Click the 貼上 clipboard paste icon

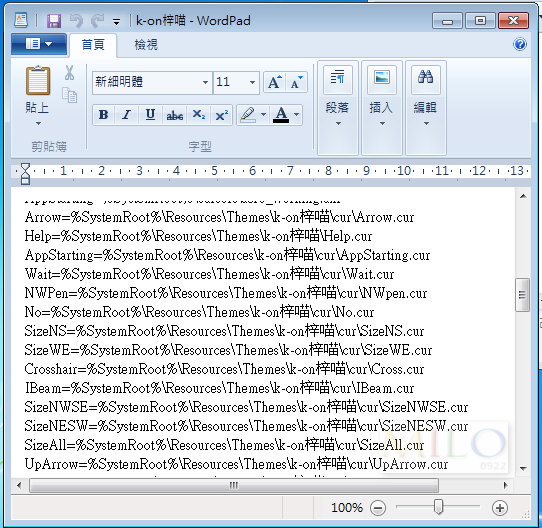pos(38,81)
